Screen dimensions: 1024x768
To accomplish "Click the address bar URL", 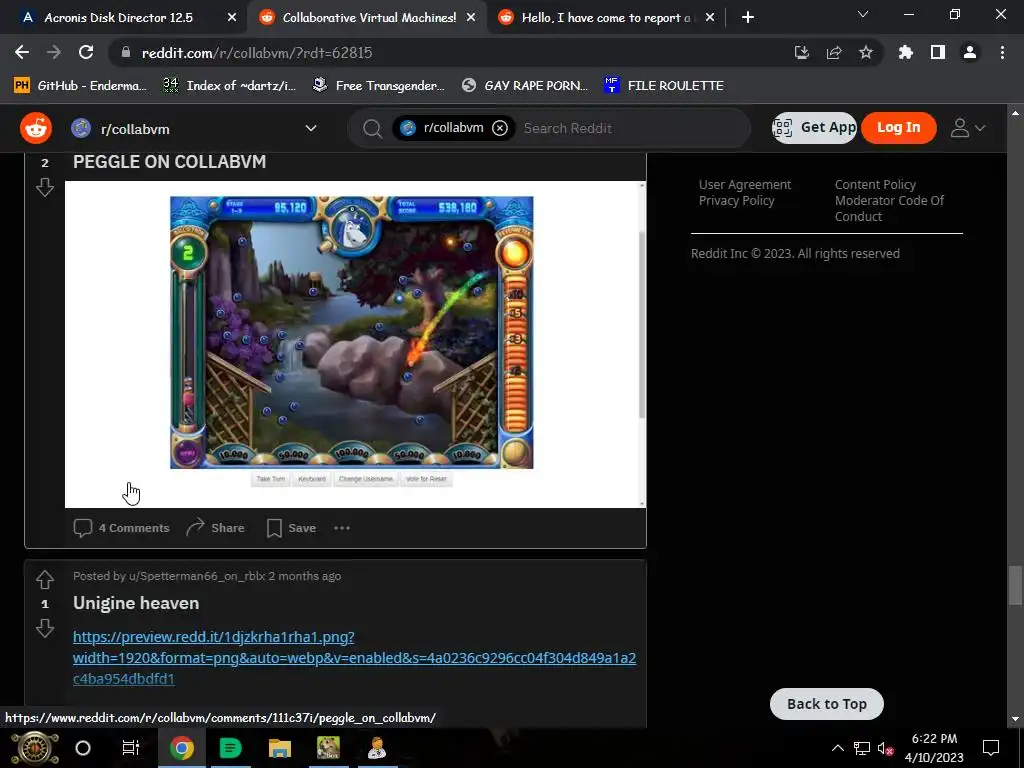I will pos(257,53).
